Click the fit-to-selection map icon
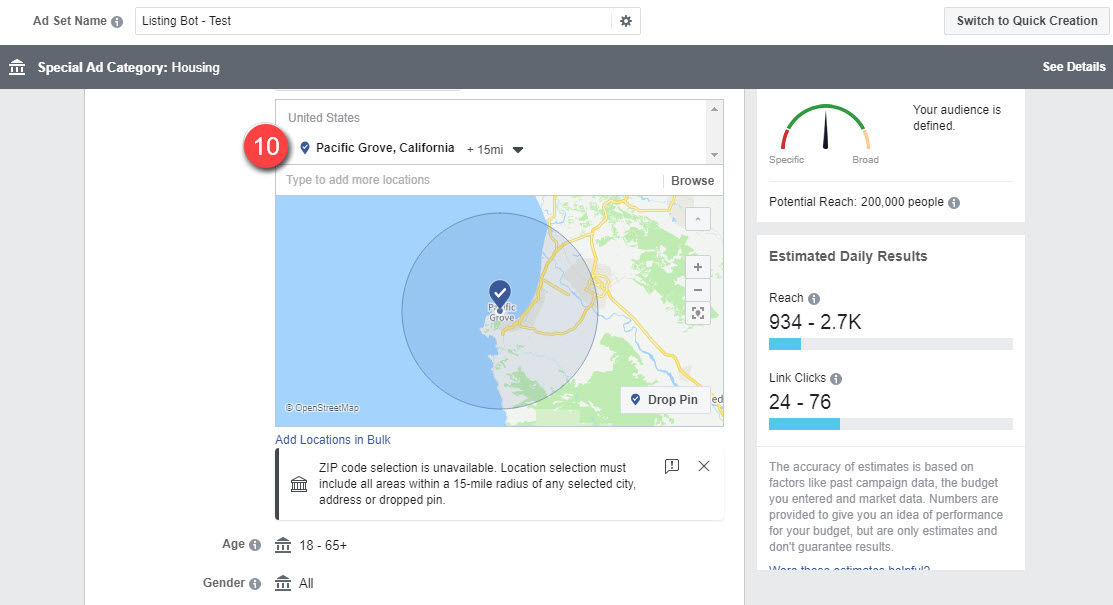 click(x=698, y=313)
